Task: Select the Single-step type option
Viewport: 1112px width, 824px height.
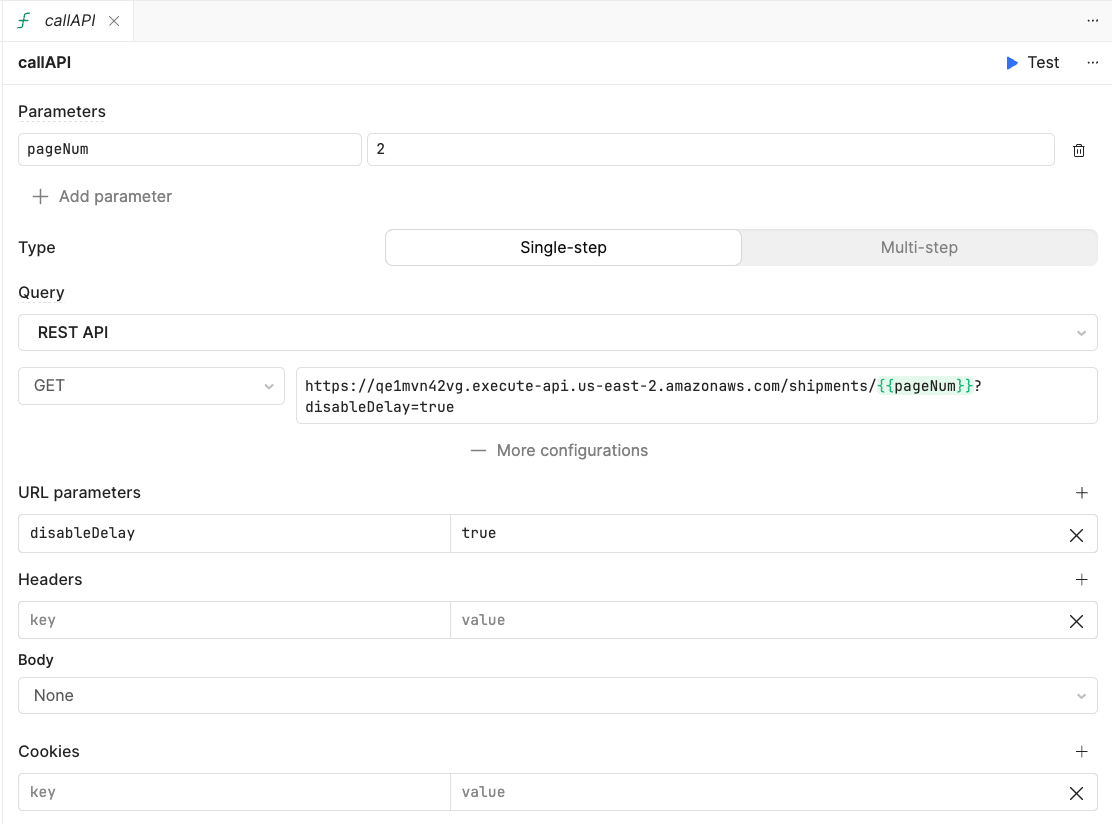Action: tap(563, 247)
